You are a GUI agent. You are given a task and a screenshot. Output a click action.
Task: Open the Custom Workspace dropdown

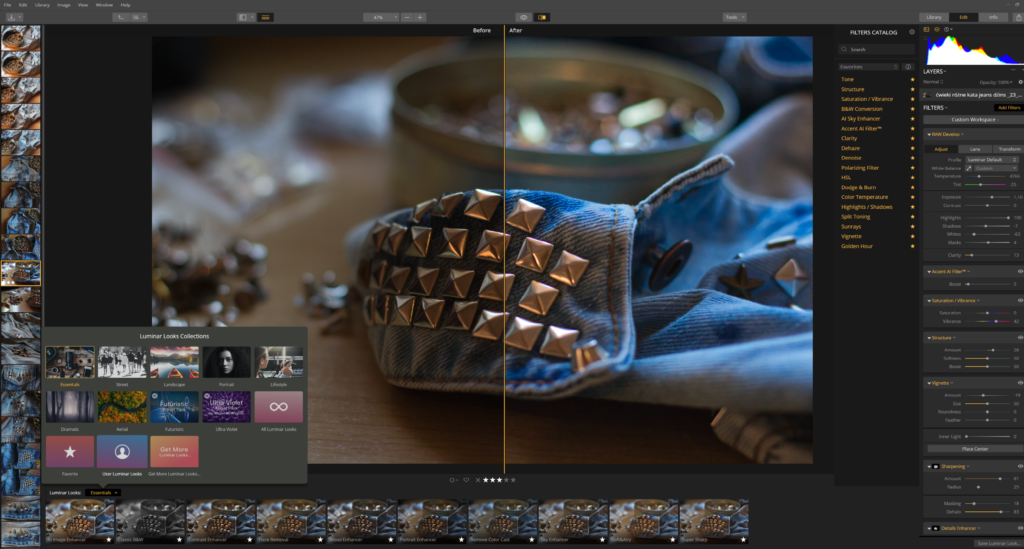(973, 119)
